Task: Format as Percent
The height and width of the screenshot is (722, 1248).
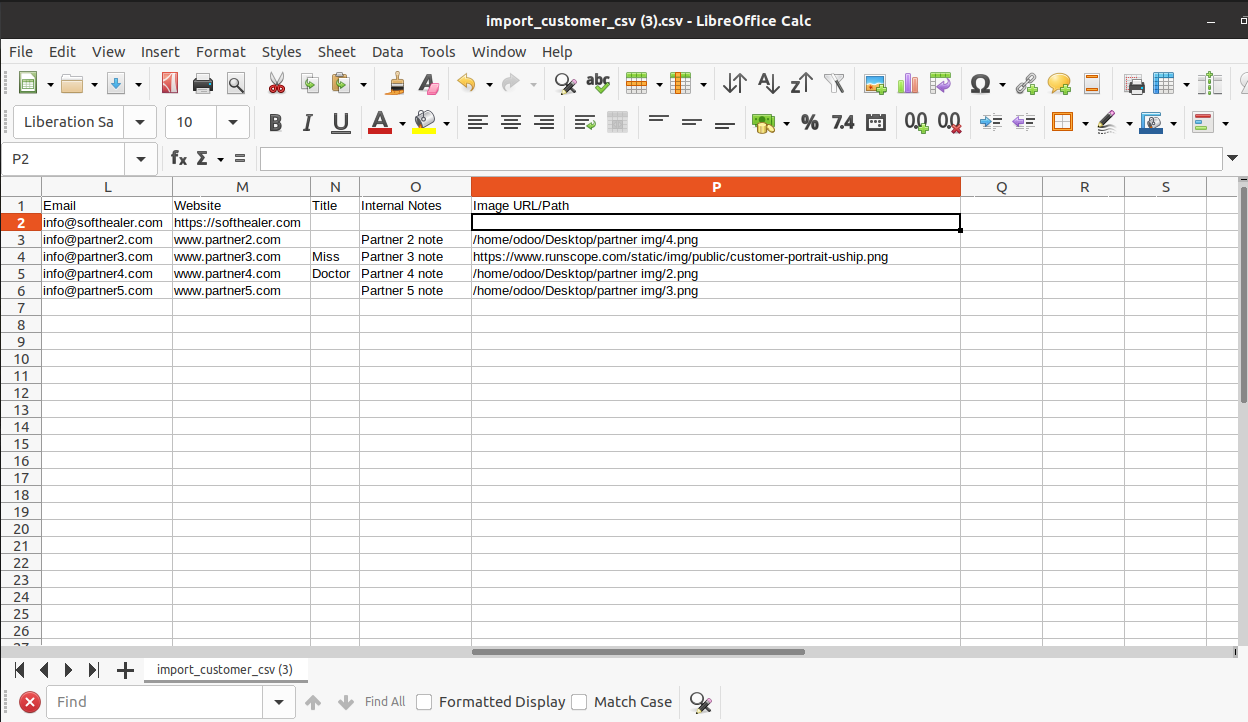Action: (x=810, y=123)
